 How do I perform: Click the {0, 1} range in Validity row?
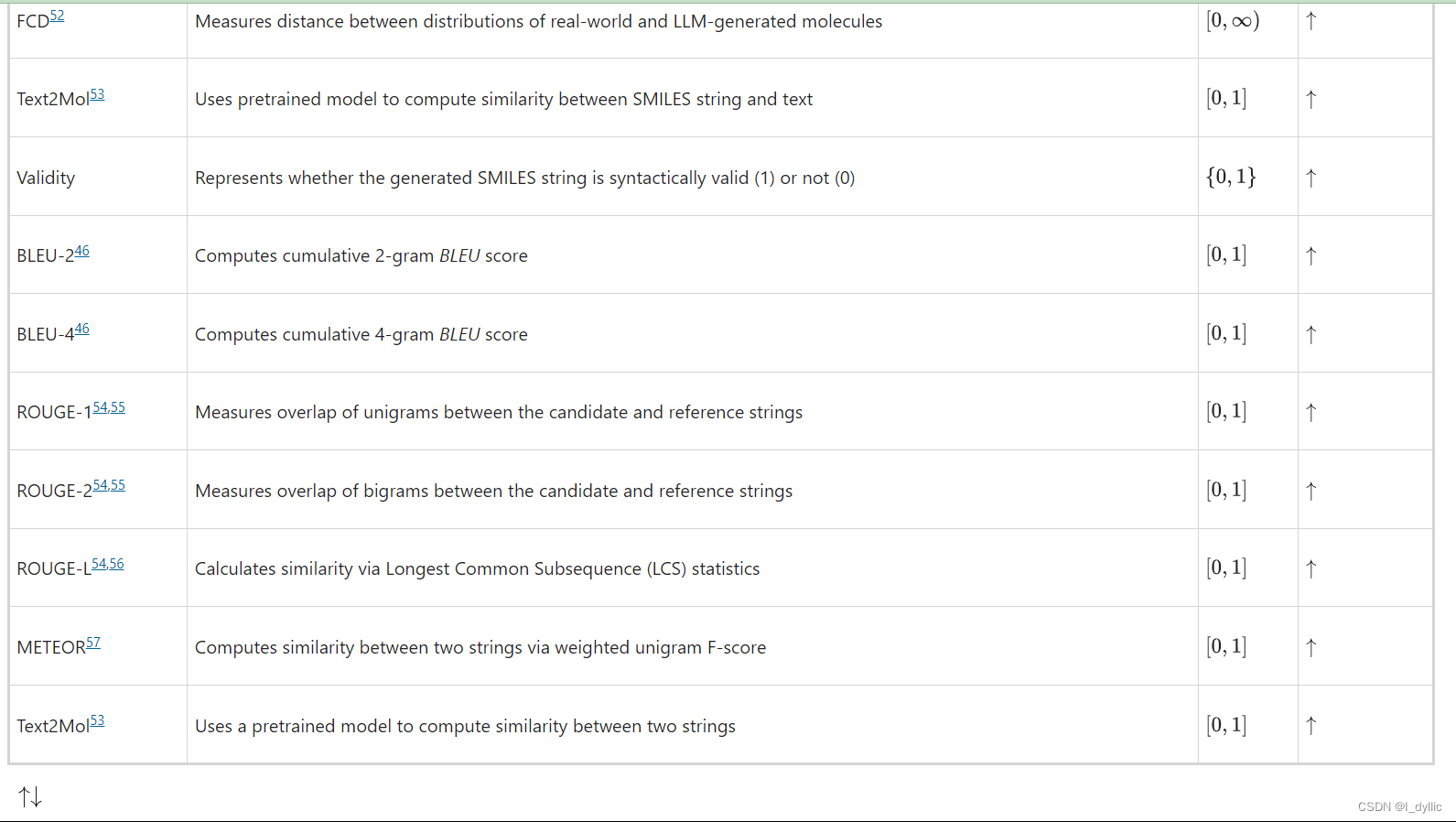tap(1231, 177)
